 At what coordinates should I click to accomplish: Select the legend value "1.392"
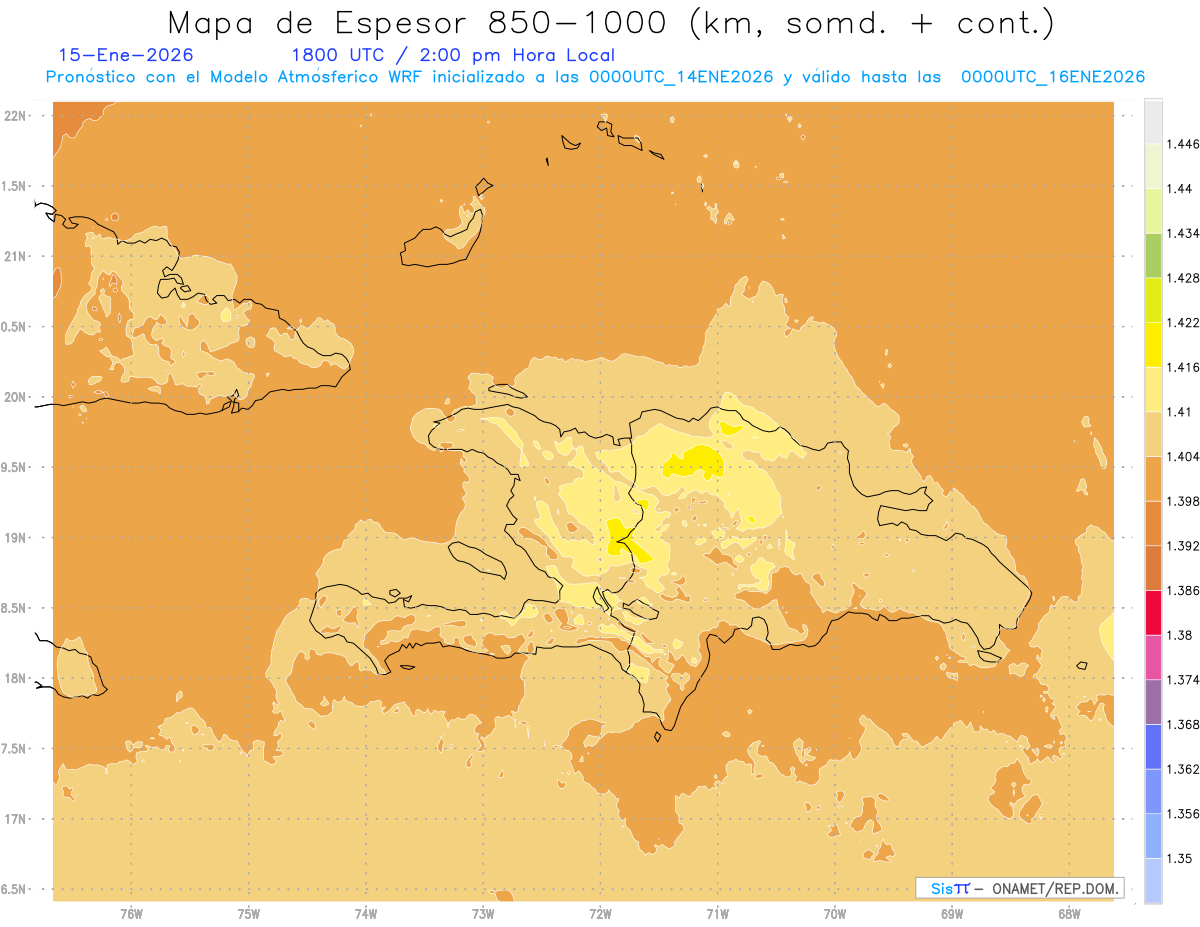[1182, 546]
